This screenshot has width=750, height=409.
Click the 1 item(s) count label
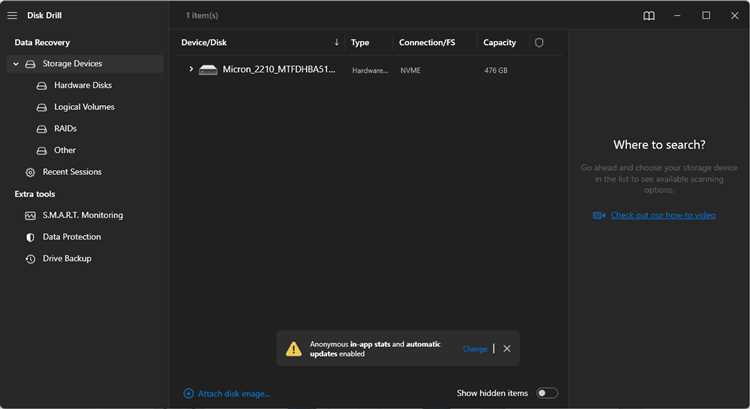[x=202, y=16]
